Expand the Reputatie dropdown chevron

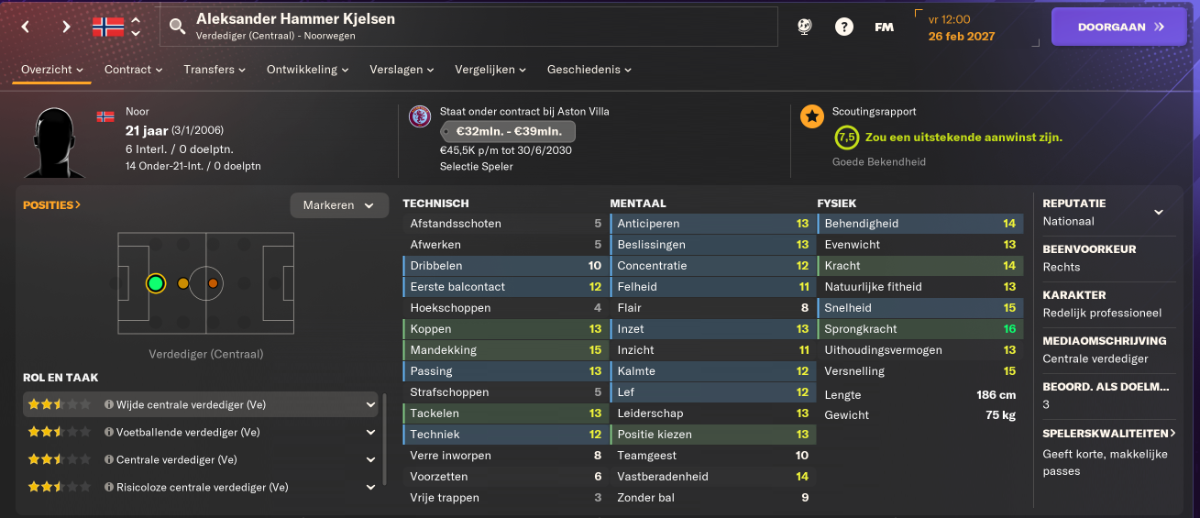(1159, 212)
